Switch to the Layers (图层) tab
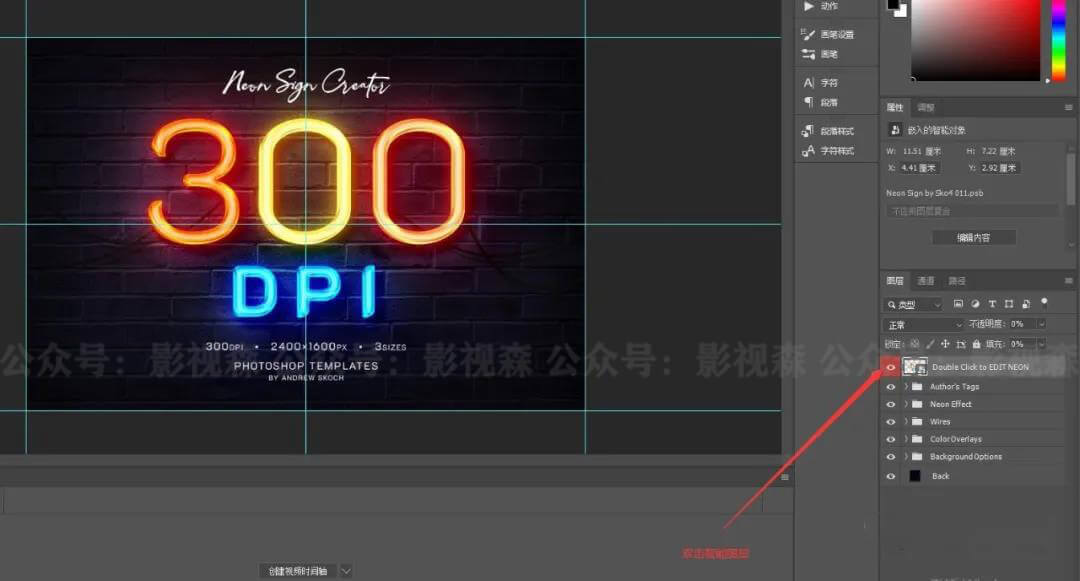 pyautogui.click(x=895, y=281)
